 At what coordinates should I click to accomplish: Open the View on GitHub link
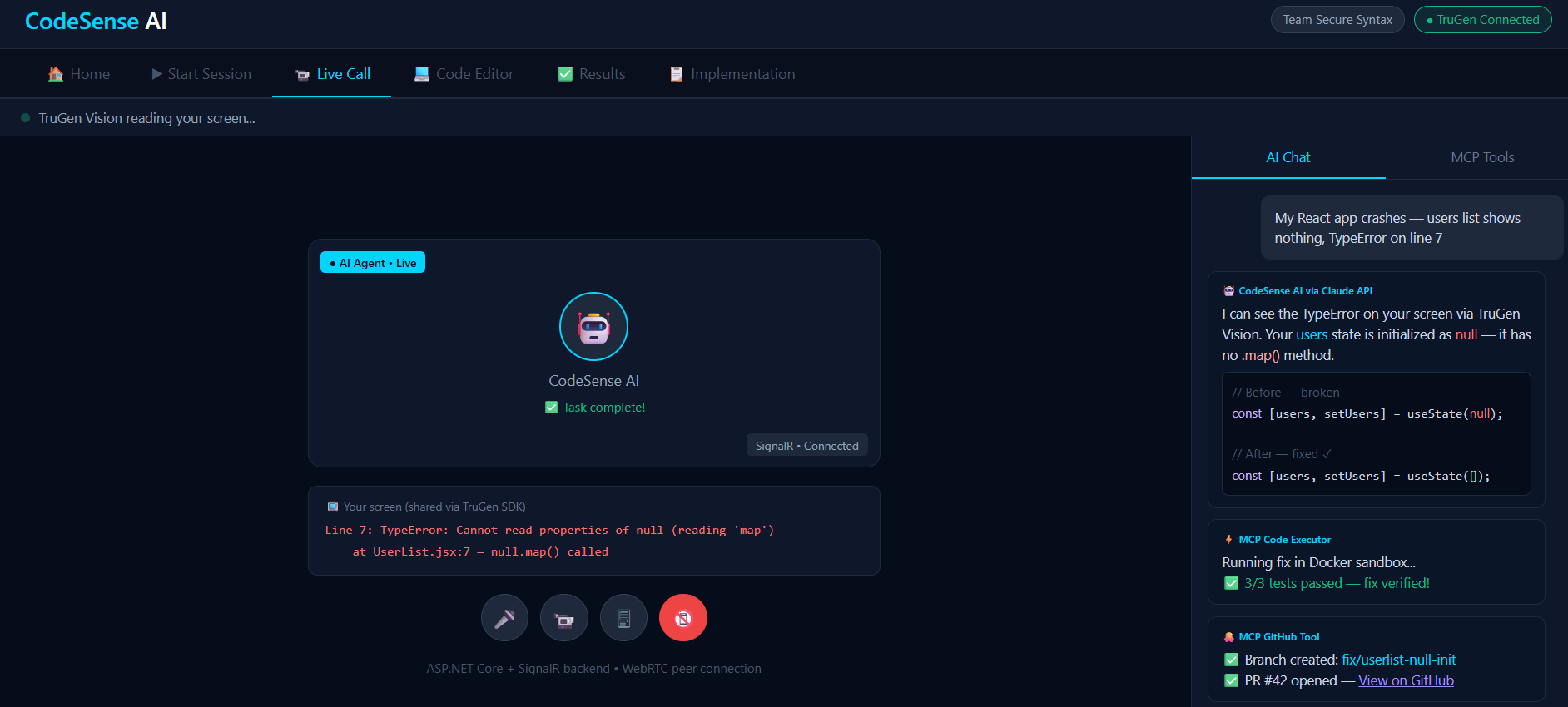1406,680
